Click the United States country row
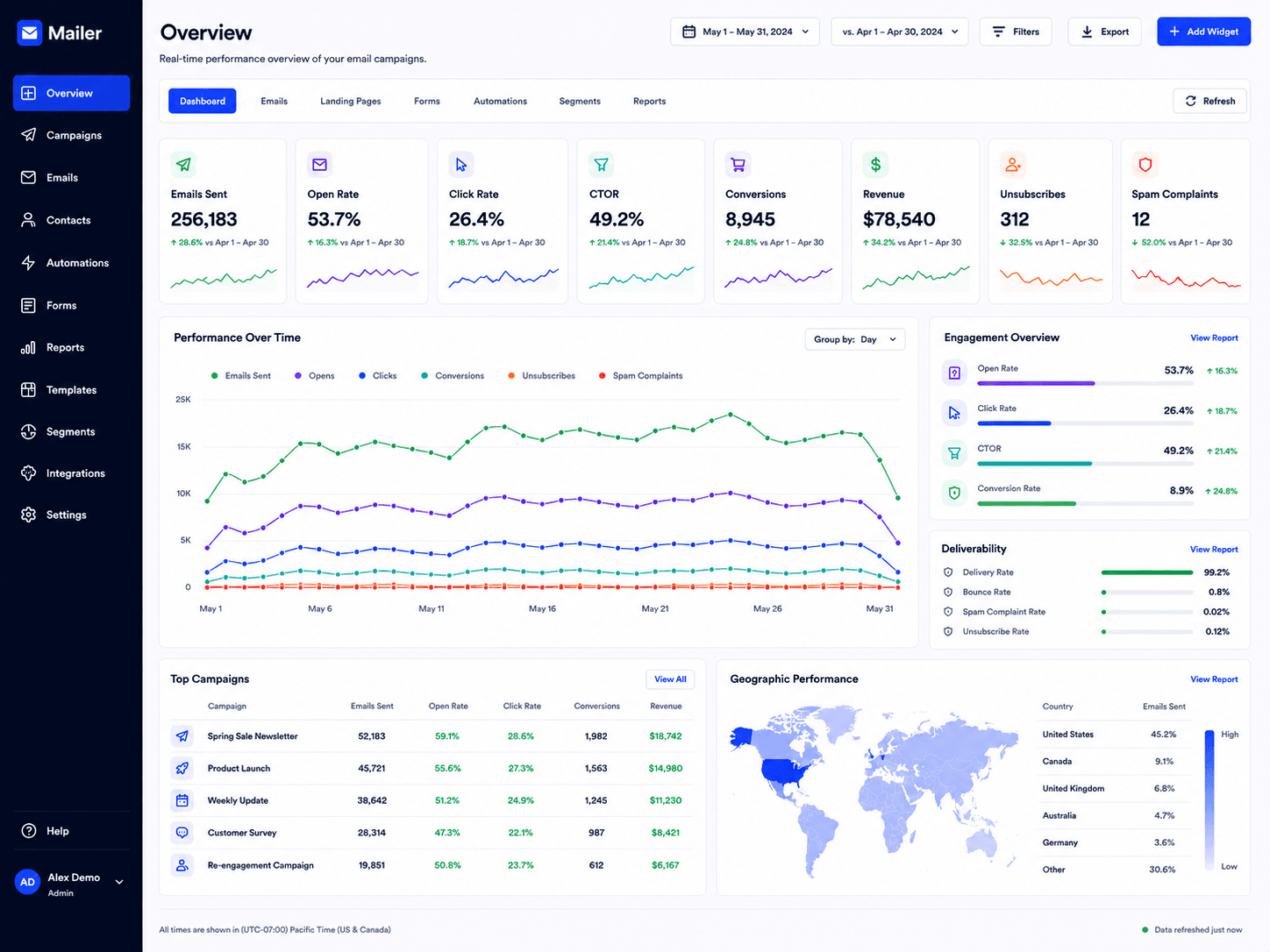Viewport: 1270px width, 952px height. click(x=1114, y=735)
